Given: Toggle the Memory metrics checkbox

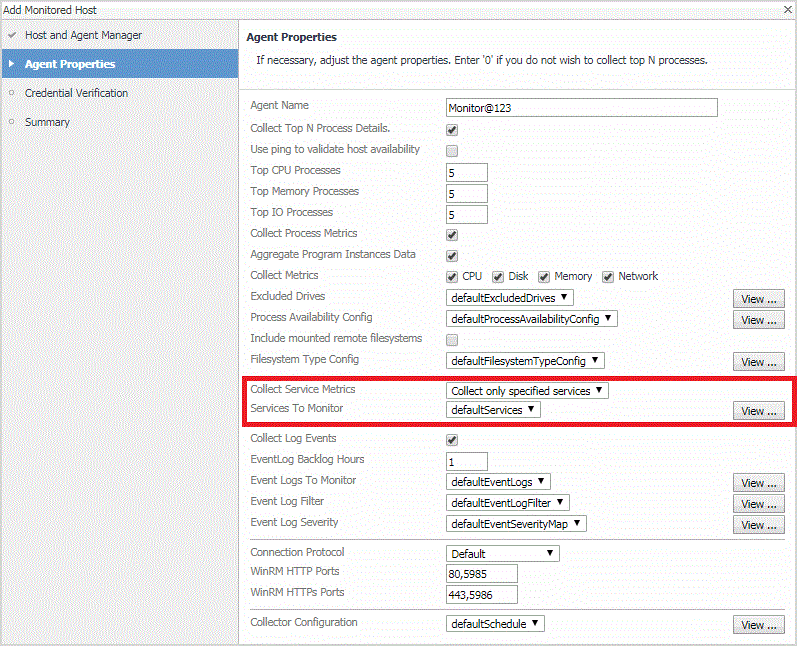Looking at the screenshot, I should (x=544, y=276).
